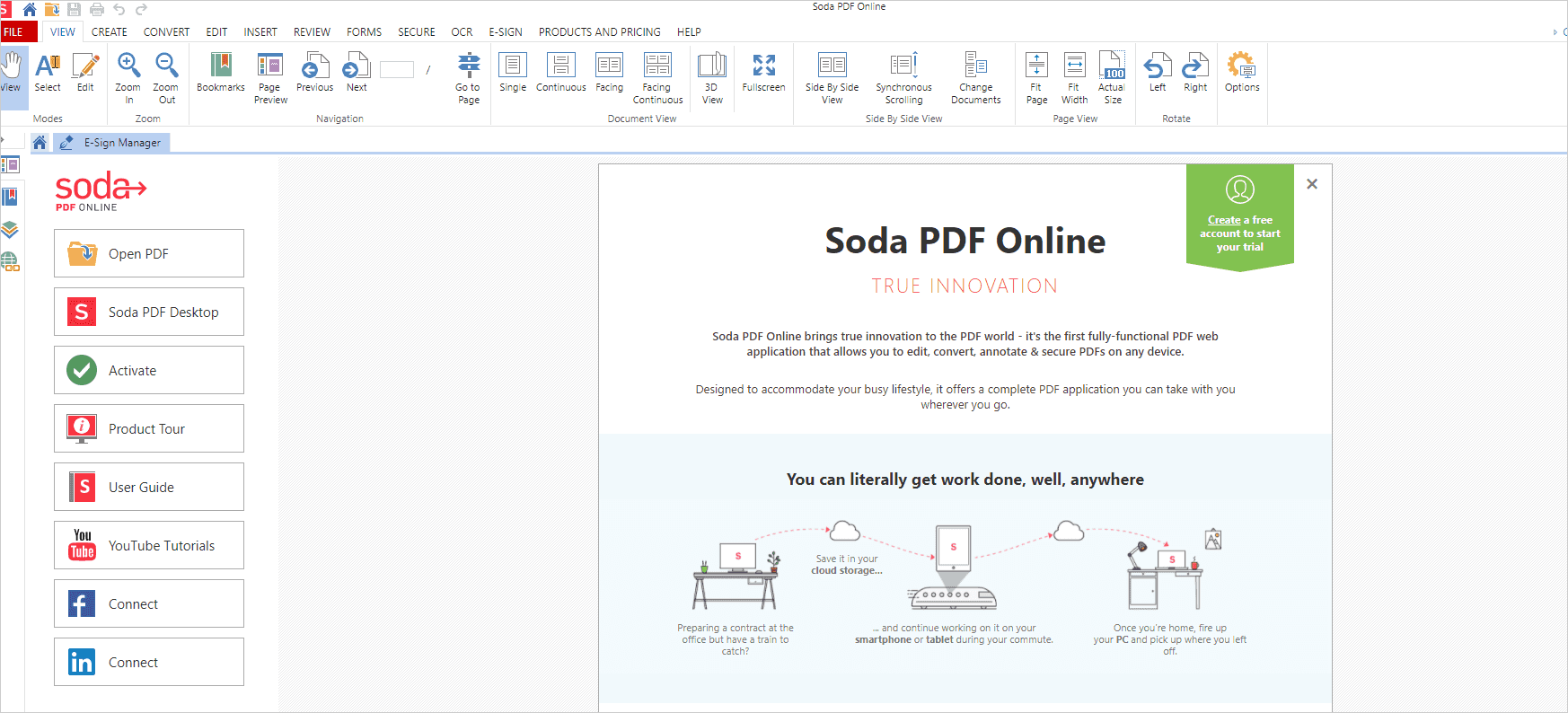Screen dimensions: 1568x713
Task: Click the Save disk icon
Action: coord(75,9)
